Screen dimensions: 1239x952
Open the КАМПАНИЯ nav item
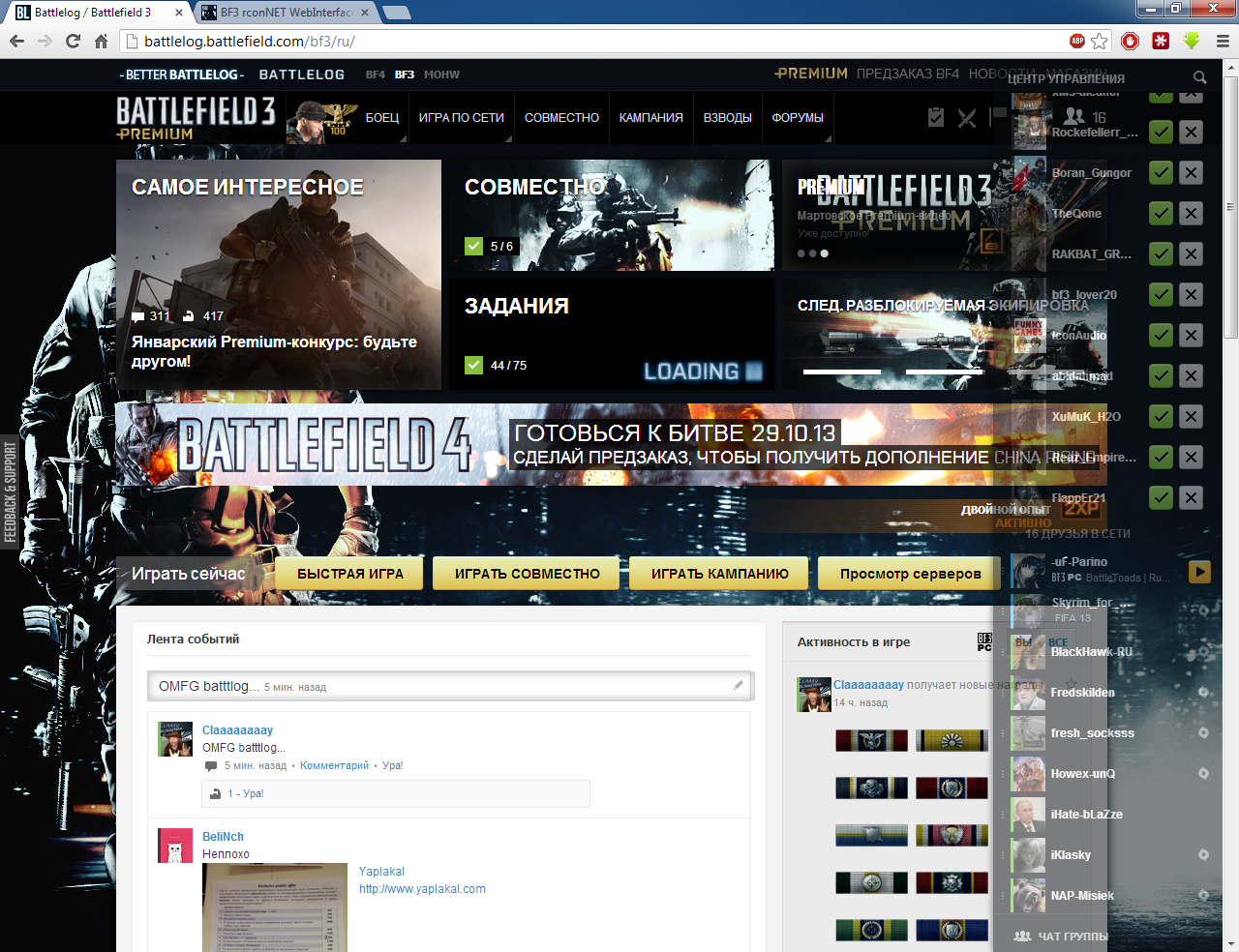pyautogui.click(x=651, y=117)
